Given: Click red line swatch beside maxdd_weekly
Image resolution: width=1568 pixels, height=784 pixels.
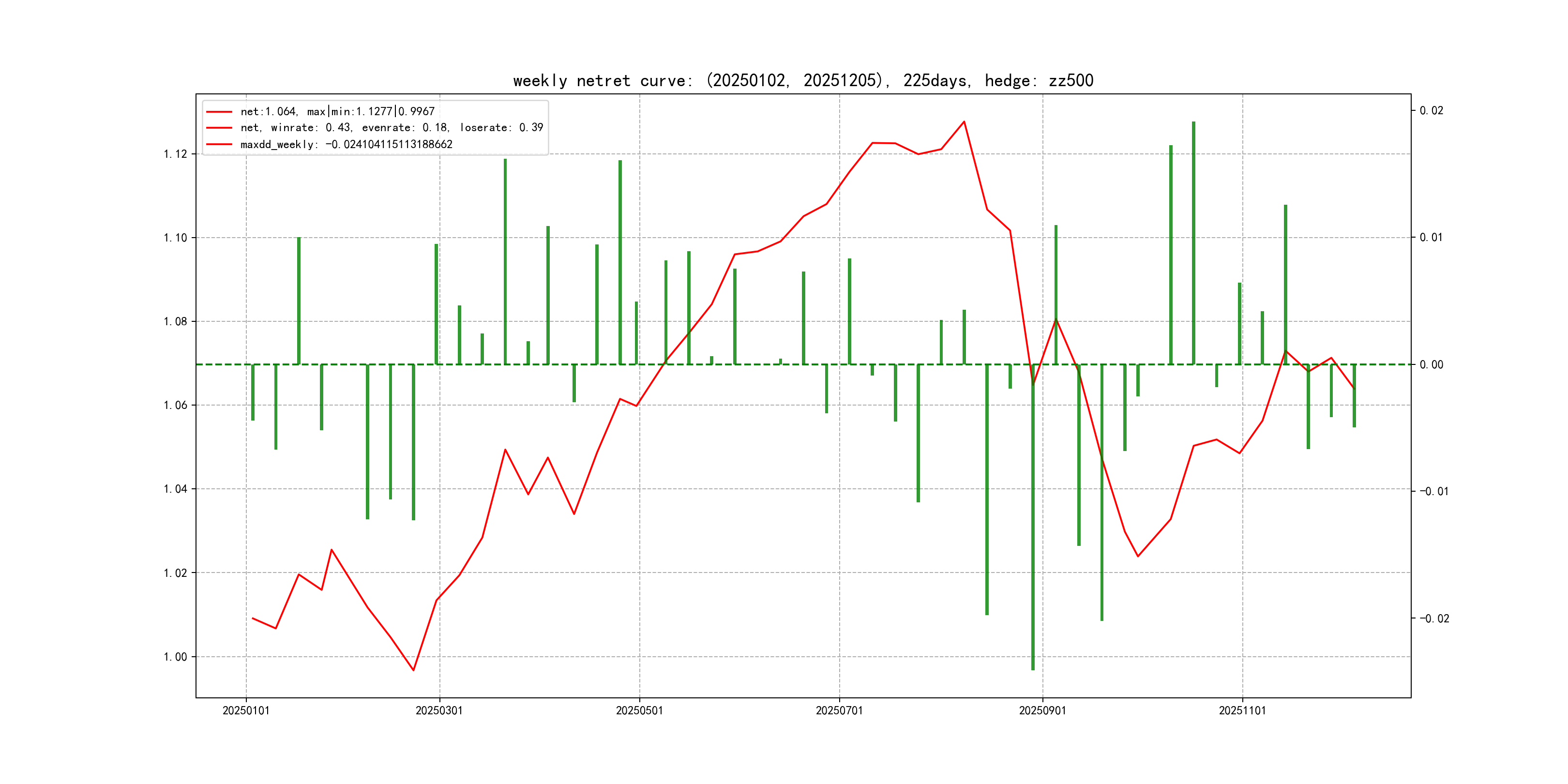Looking at the screenshot, I should pos(219,145).
